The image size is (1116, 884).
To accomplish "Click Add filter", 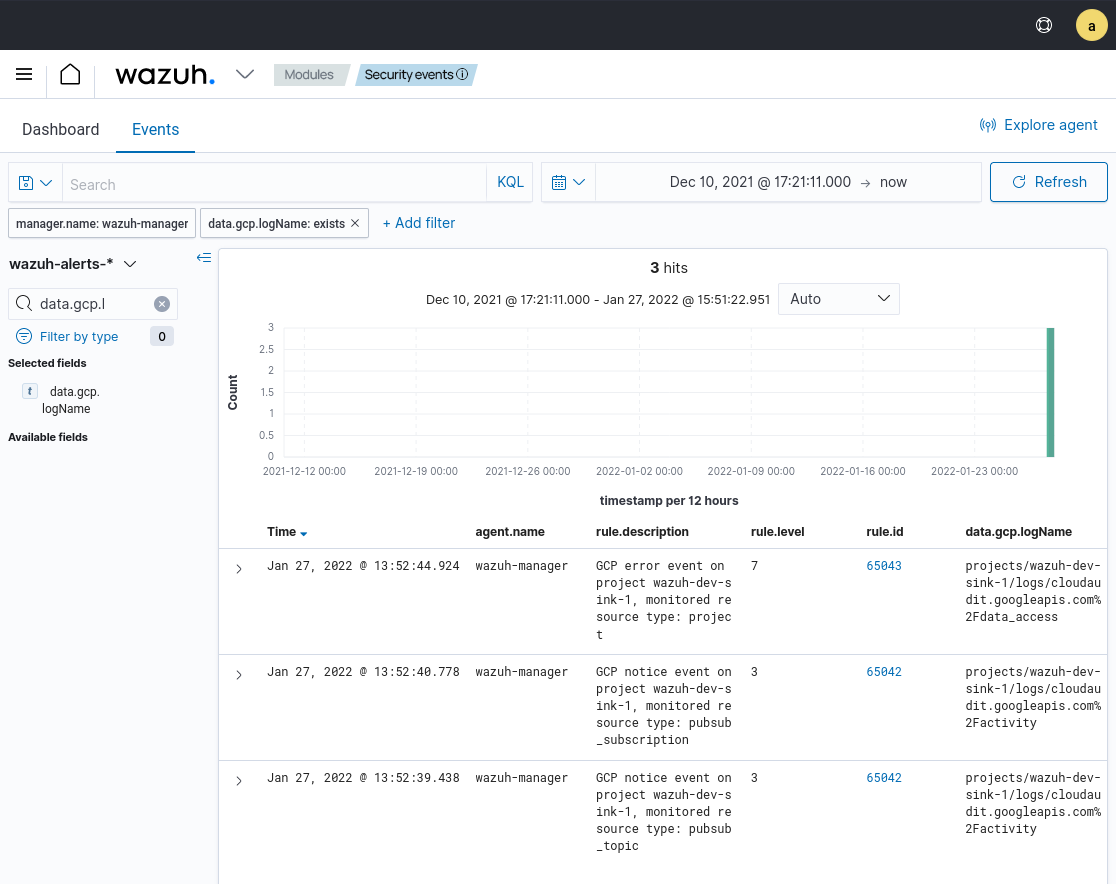I will point(418,223).
